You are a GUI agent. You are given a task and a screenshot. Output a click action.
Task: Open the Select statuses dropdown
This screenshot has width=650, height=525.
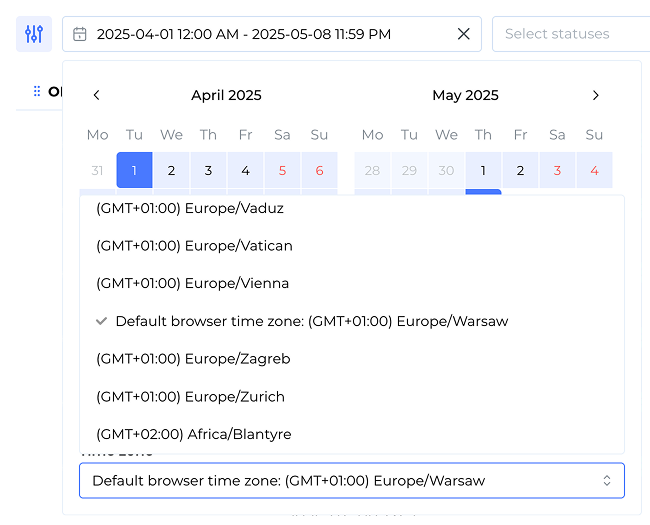(570, 34)
